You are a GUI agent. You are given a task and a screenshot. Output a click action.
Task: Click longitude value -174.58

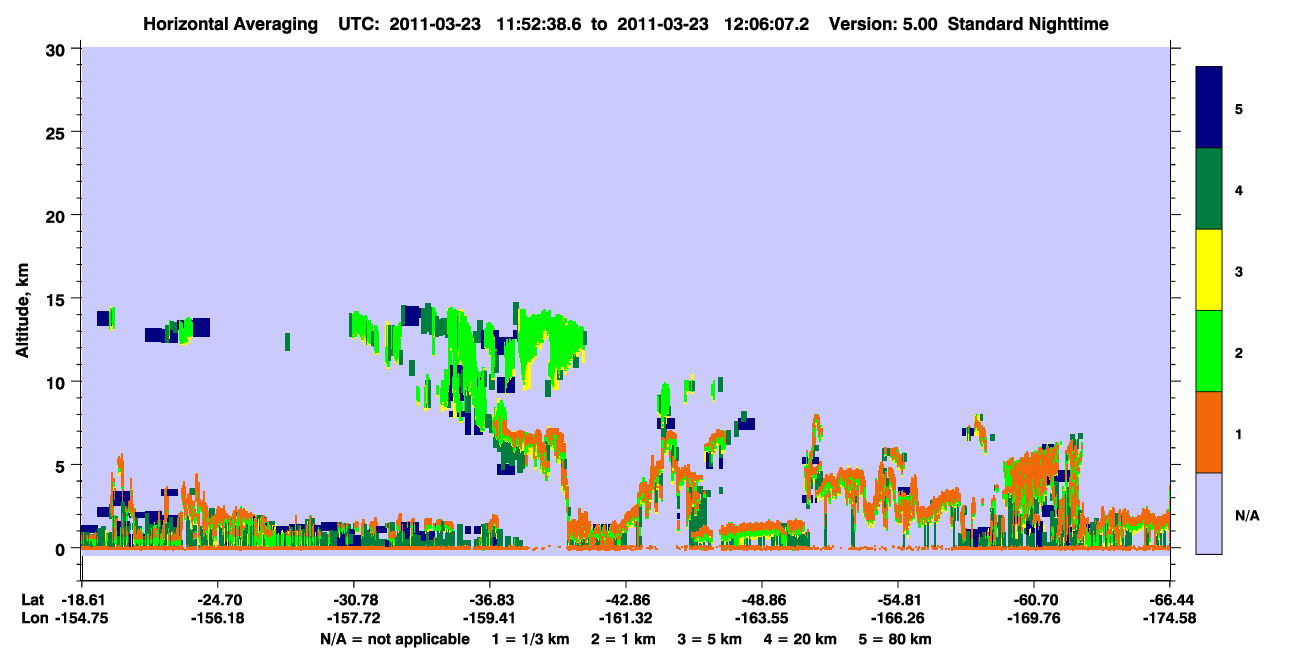[x=1170, y=618]
